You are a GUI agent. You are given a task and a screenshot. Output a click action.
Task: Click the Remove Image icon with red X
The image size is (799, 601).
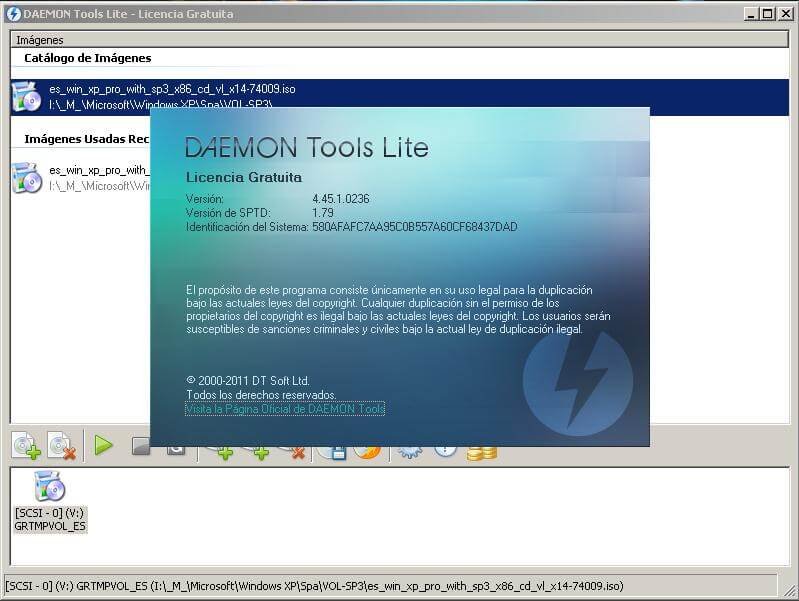point(62,446)
